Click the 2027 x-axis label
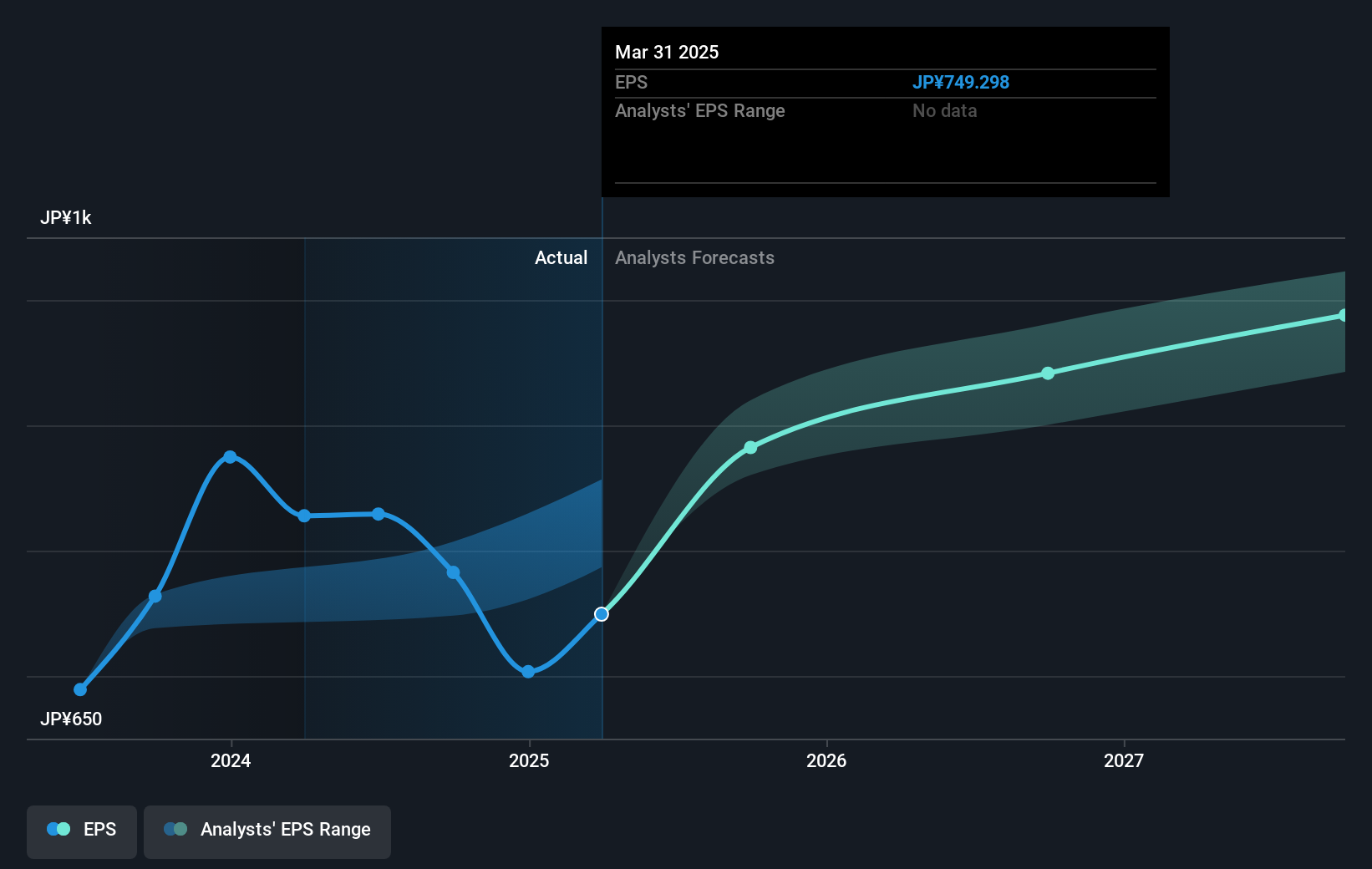The width and height of the screenshot is (1372, 869). tap(1124, 760)
